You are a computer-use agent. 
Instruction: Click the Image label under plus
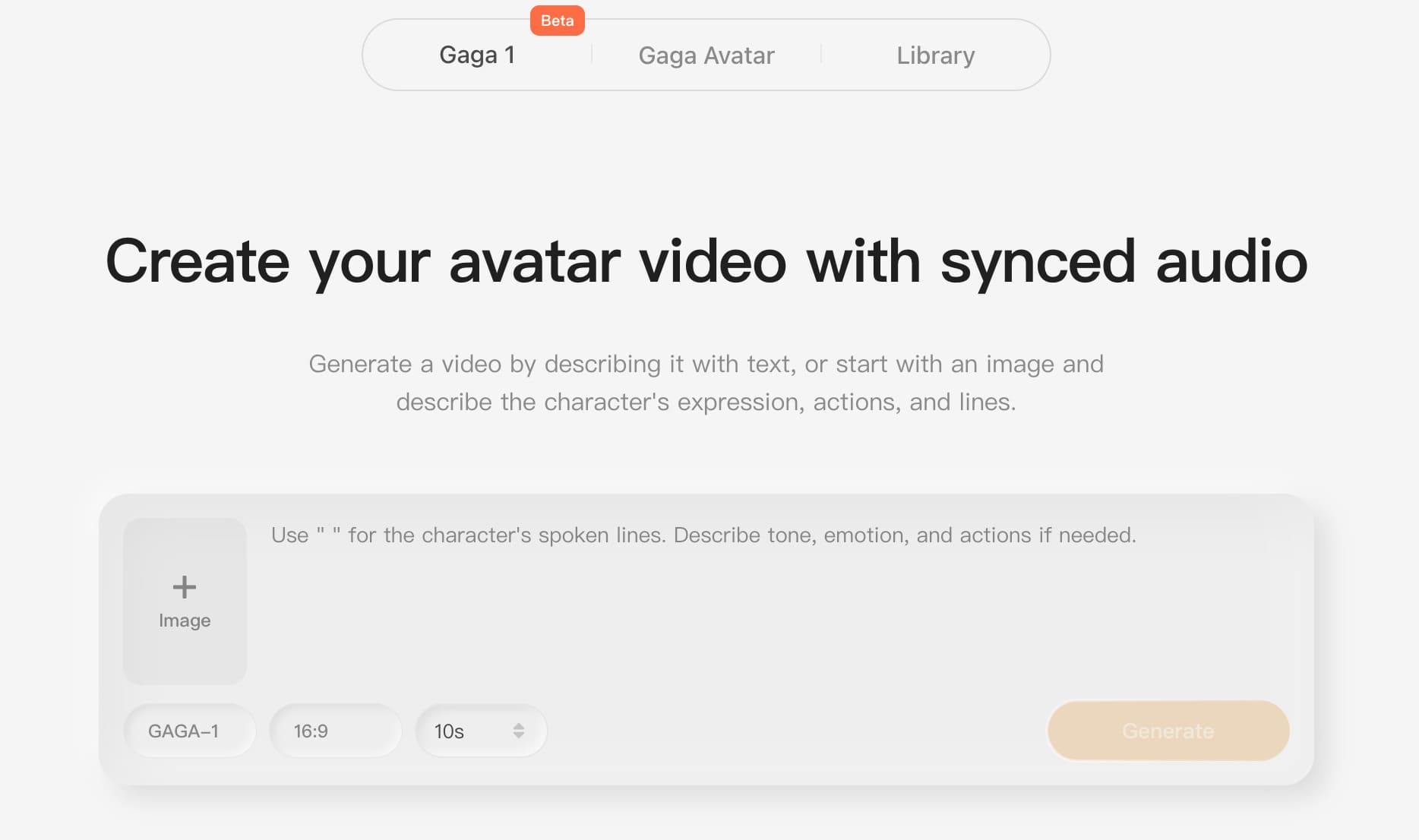point(185,621)
